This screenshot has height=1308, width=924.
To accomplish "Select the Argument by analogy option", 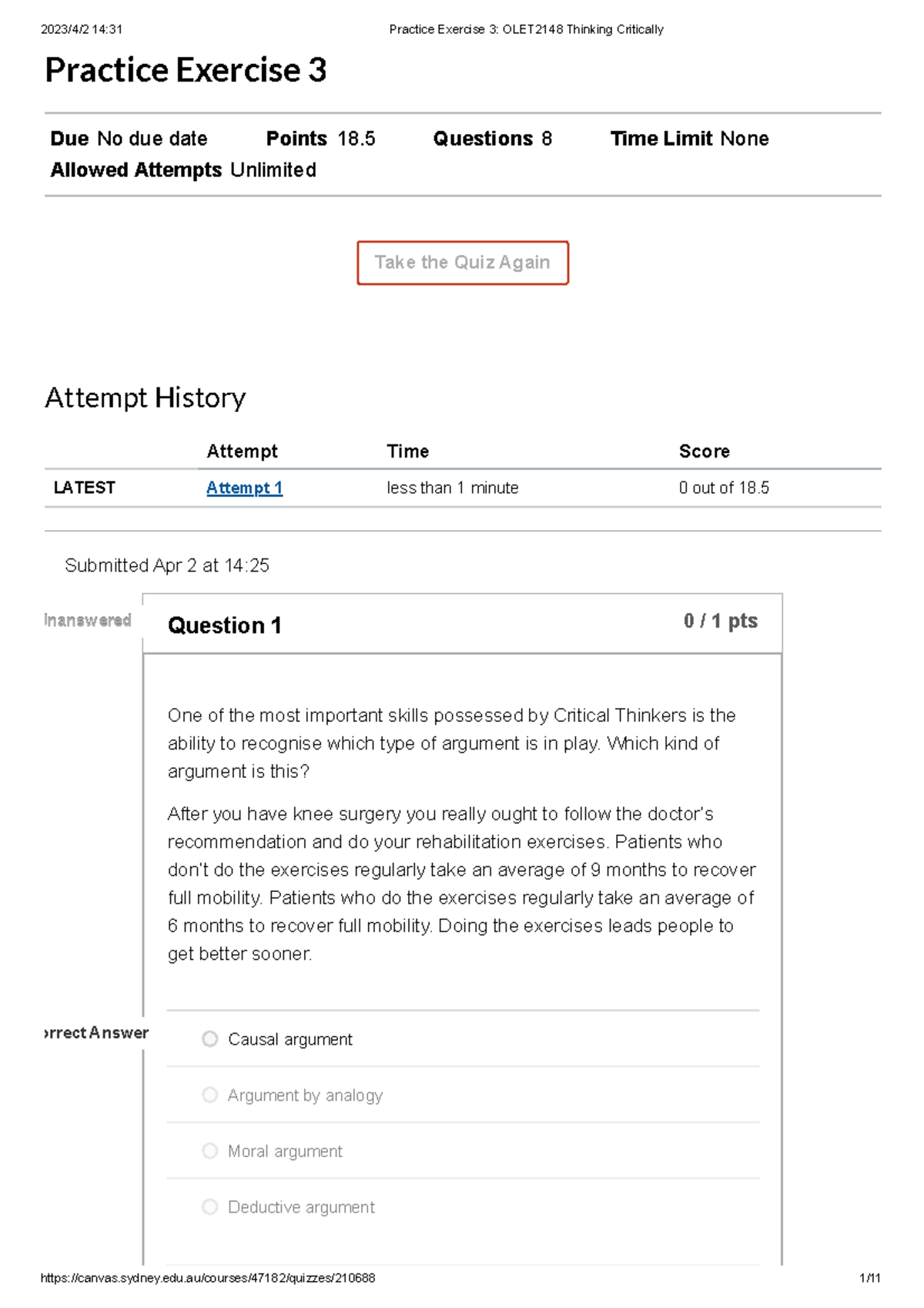I will pyautogui.click(x=210, y=1095).
